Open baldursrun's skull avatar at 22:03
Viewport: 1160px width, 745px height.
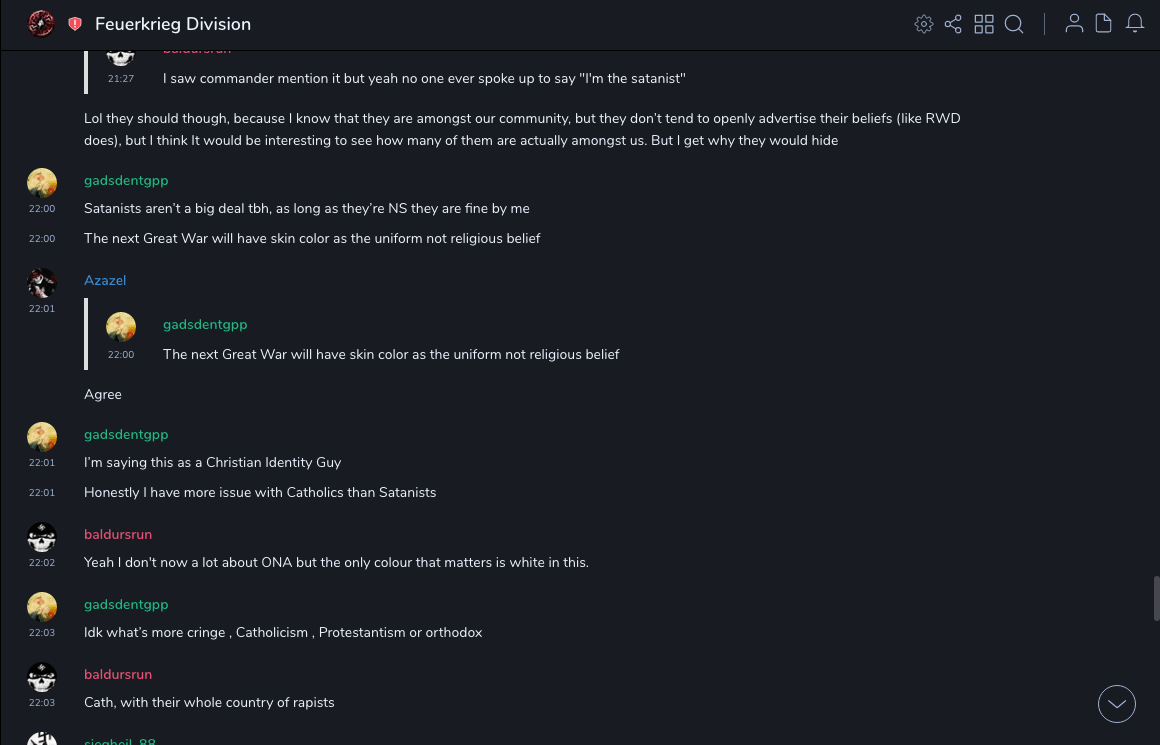[x=42, y=678]
